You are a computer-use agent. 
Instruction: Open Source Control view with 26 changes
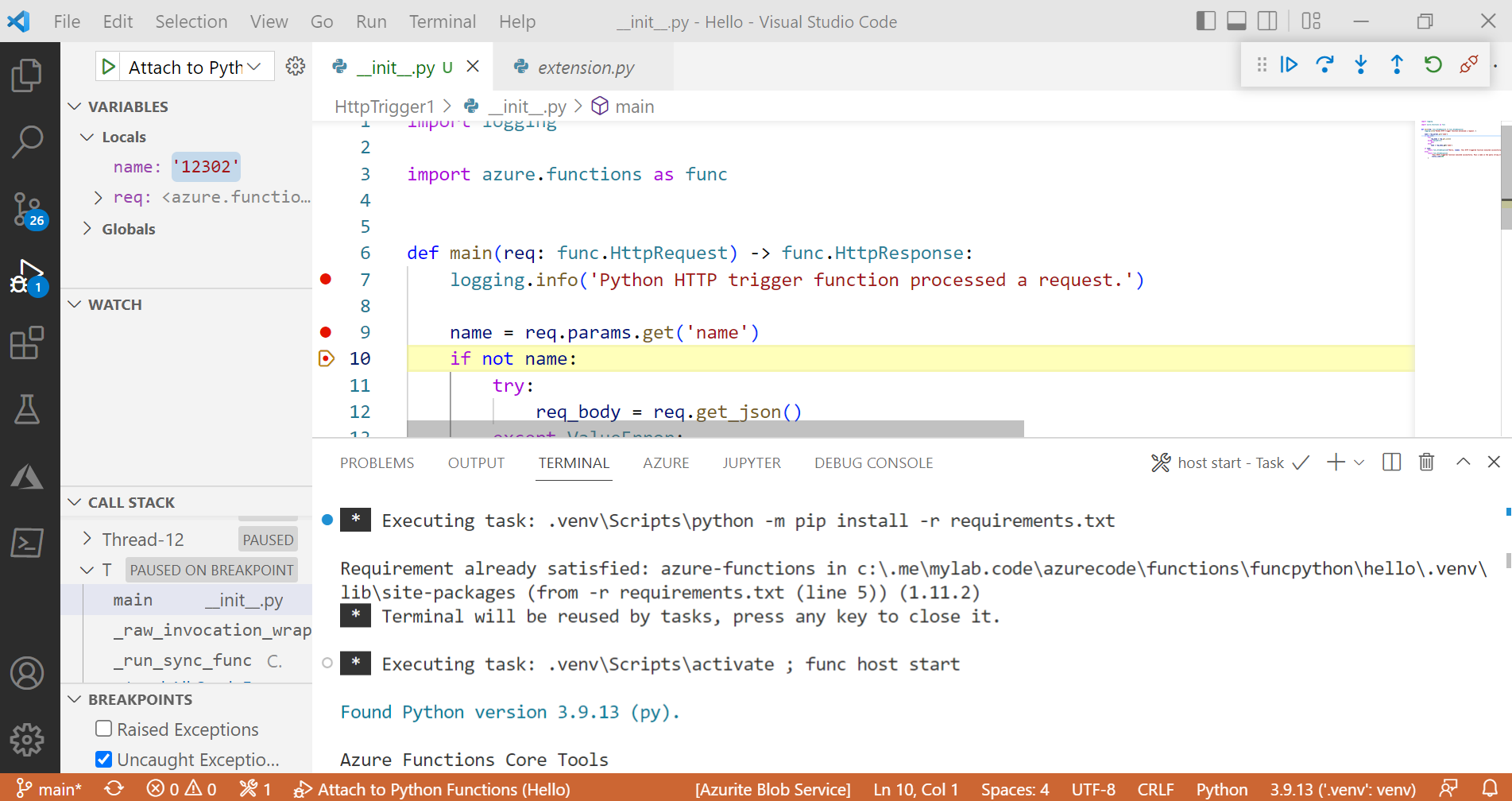(x=27, y=211)
